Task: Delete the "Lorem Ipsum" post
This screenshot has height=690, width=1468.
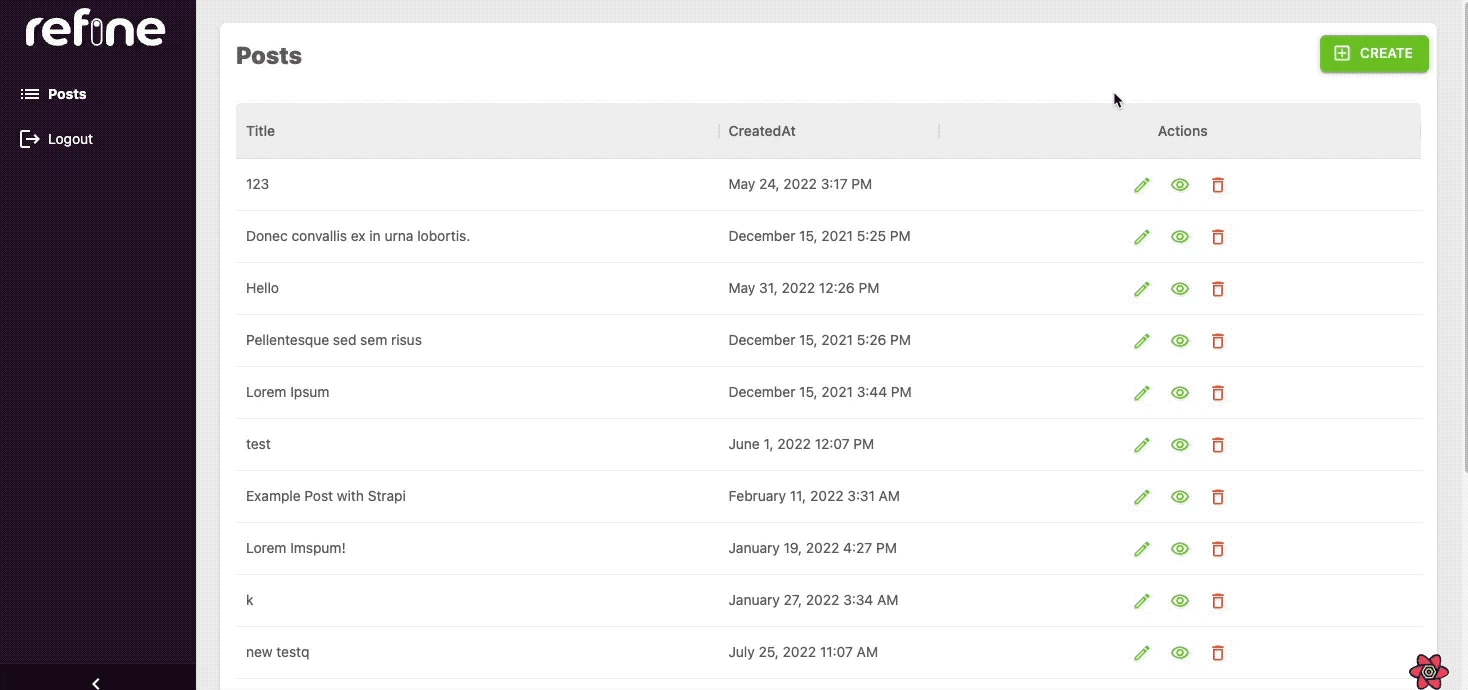Action: (x=1218, y=393)
